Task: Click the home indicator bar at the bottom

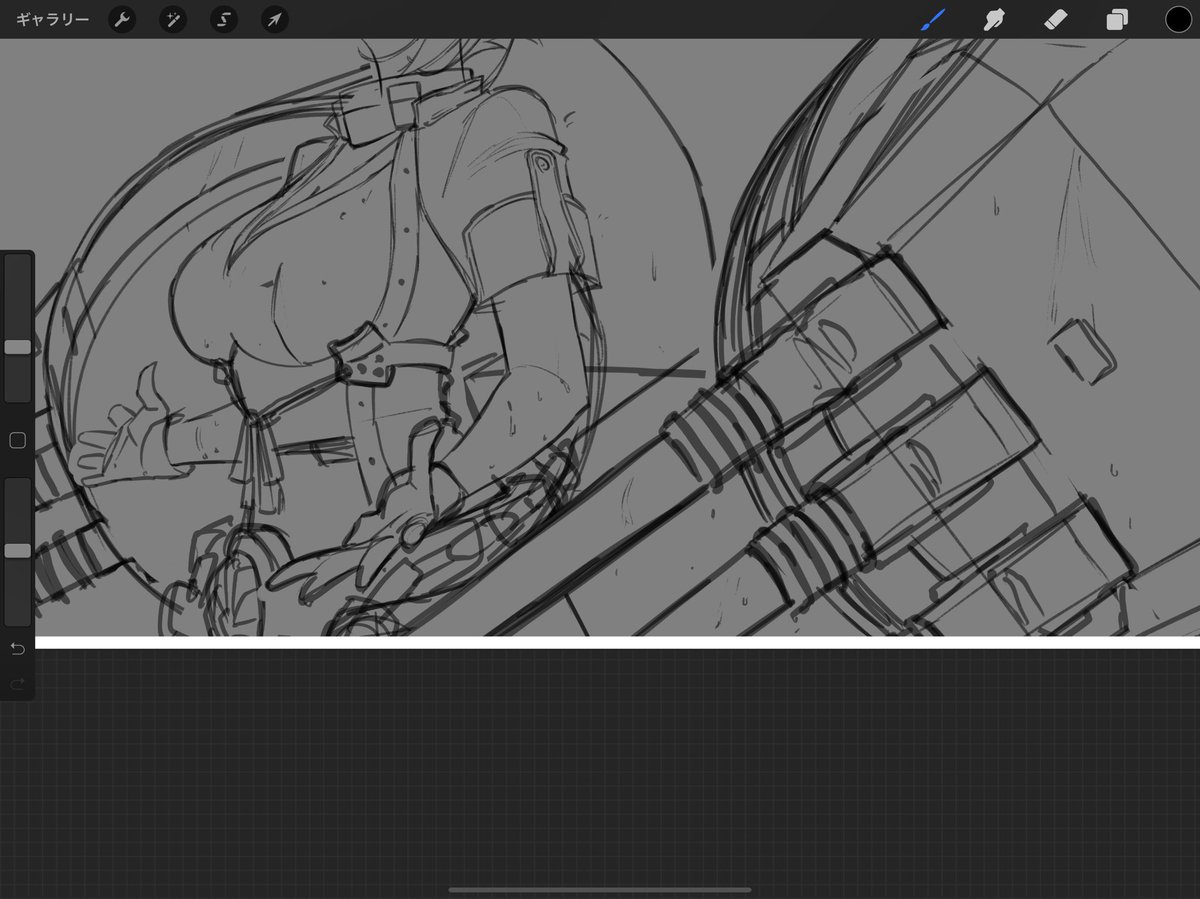Action: (600, 890)
